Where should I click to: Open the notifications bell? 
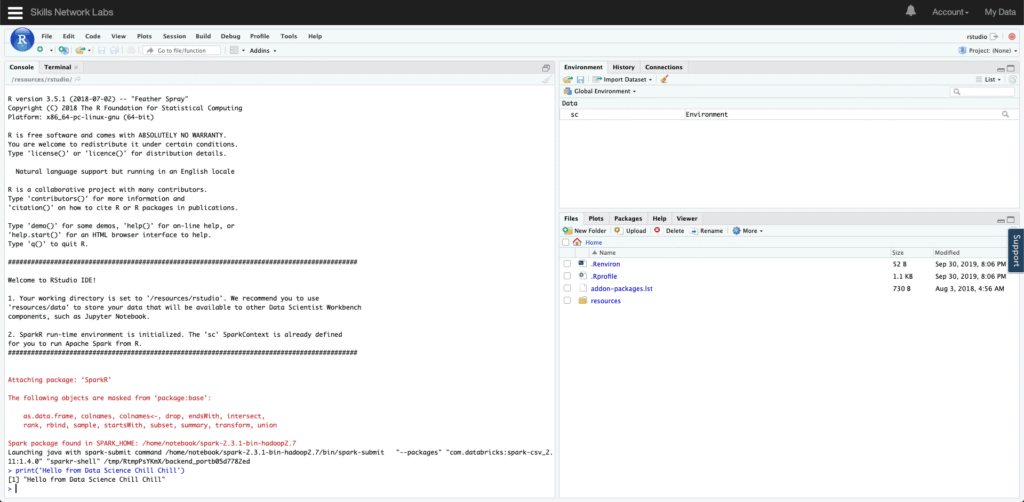(910, 11)
